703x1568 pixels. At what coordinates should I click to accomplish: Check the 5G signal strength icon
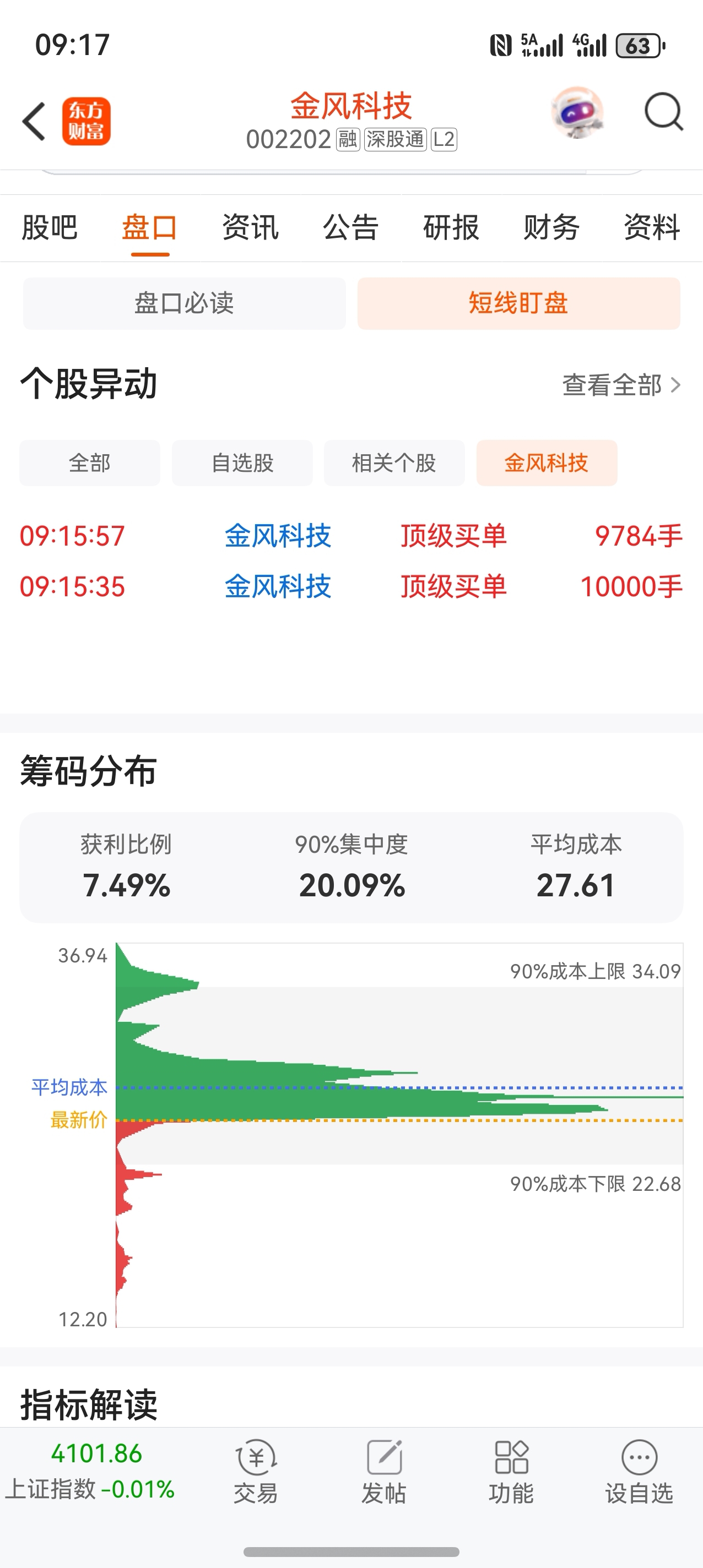pos(542,45)
